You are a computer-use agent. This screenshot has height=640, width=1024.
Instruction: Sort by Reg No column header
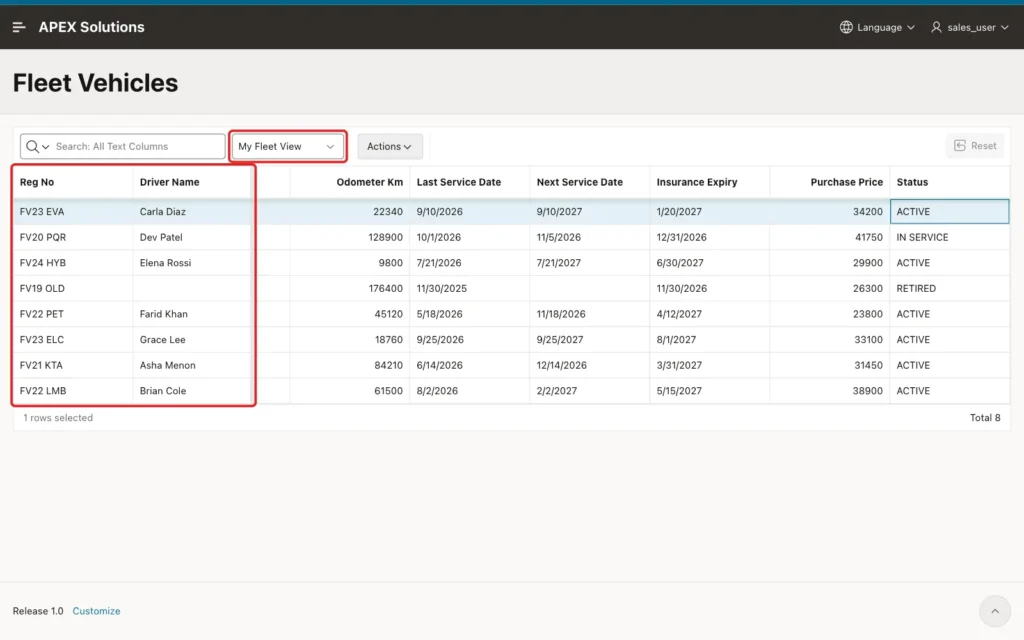(x=37, y=182)
